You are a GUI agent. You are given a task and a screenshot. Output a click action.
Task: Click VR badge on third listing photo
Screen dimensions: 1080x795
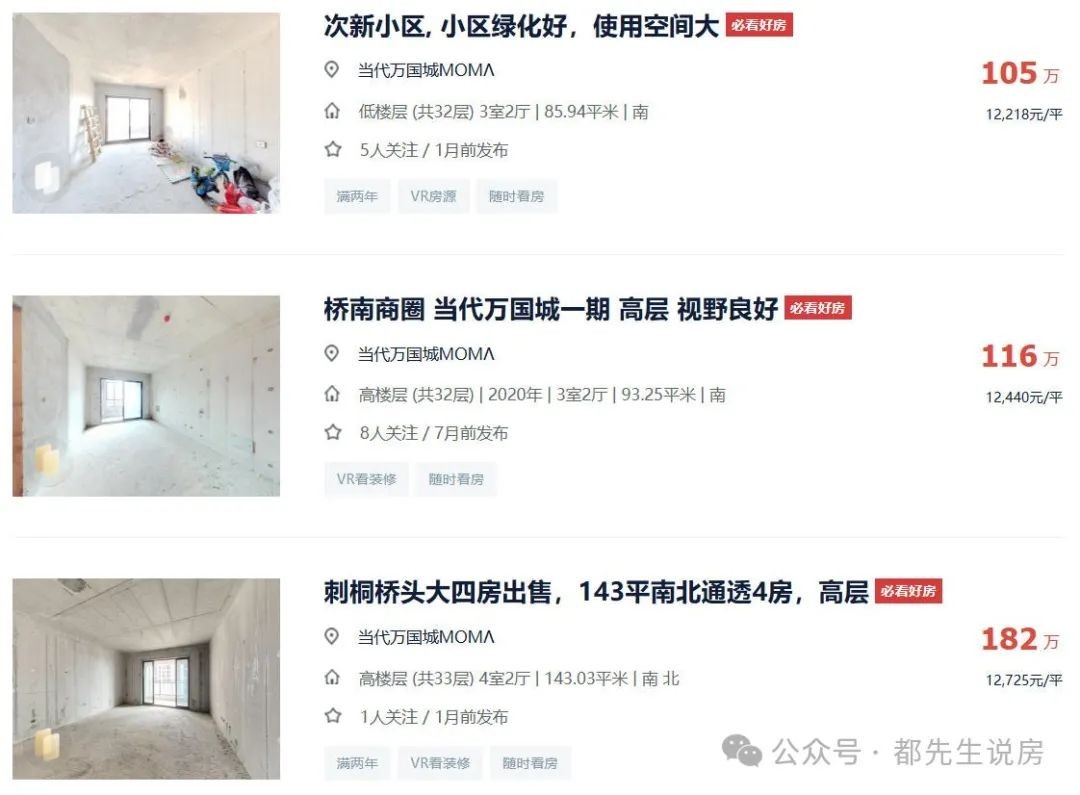[46, 744]
